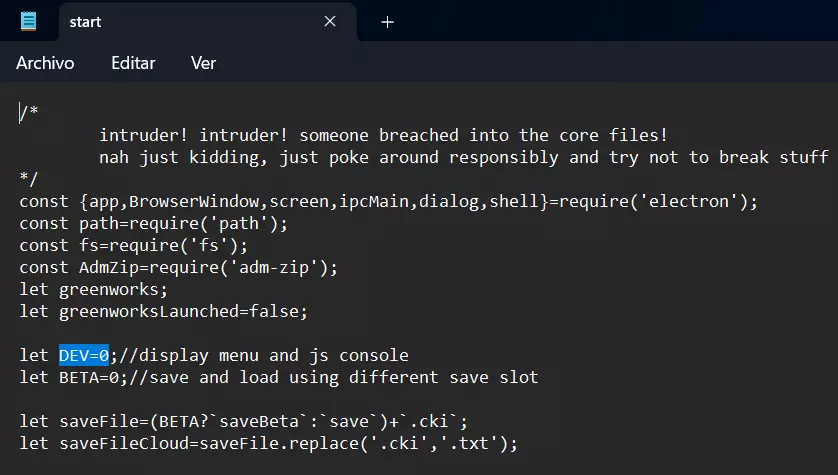Click the highlighted DEV=0 text
This screenshot has width=838, height=475.
(84, 355)
